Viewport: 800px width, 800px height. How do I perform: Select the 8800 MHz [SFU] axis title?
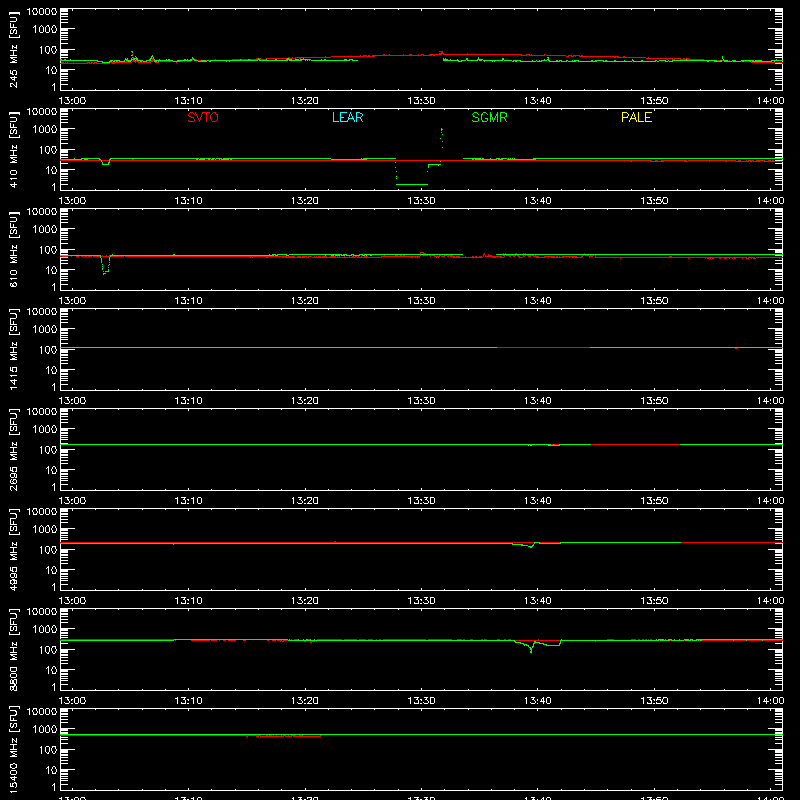13,649
